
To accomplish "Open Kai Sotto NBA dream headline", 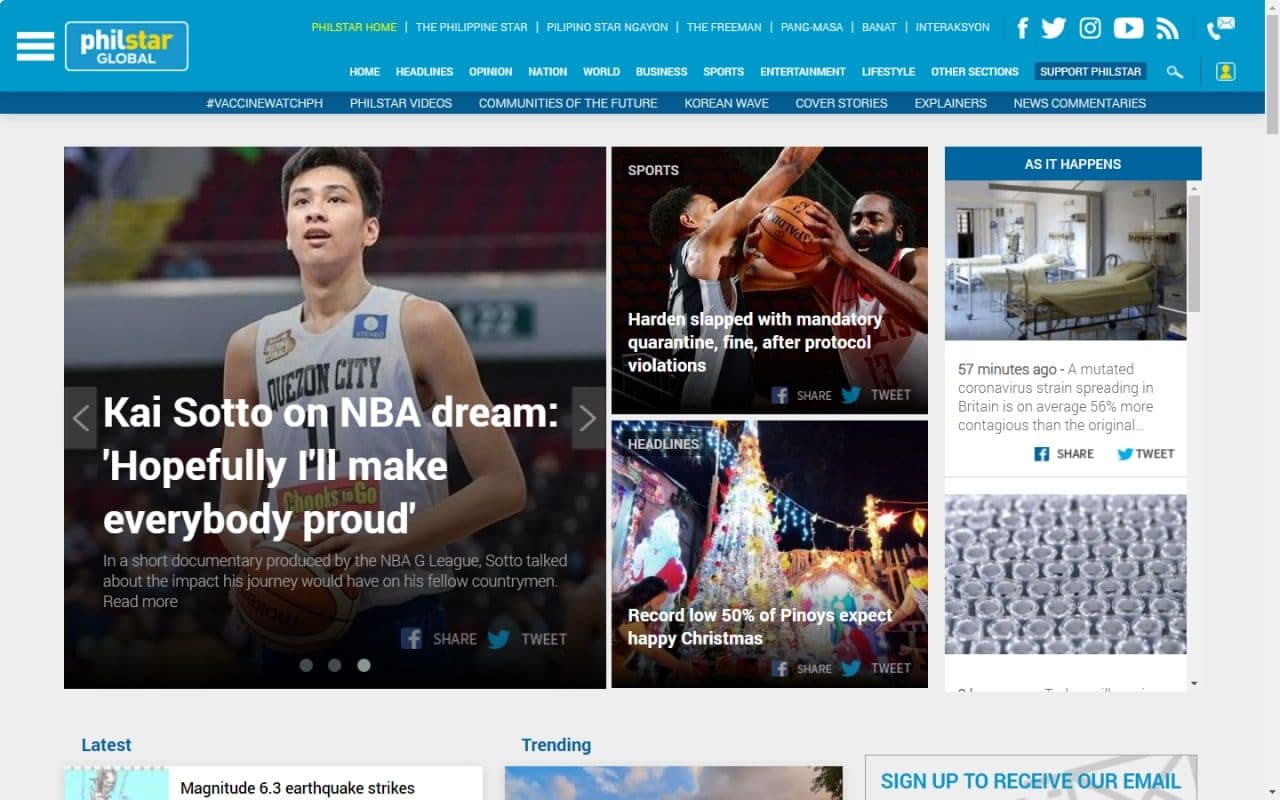I will (x=331, y=466).
